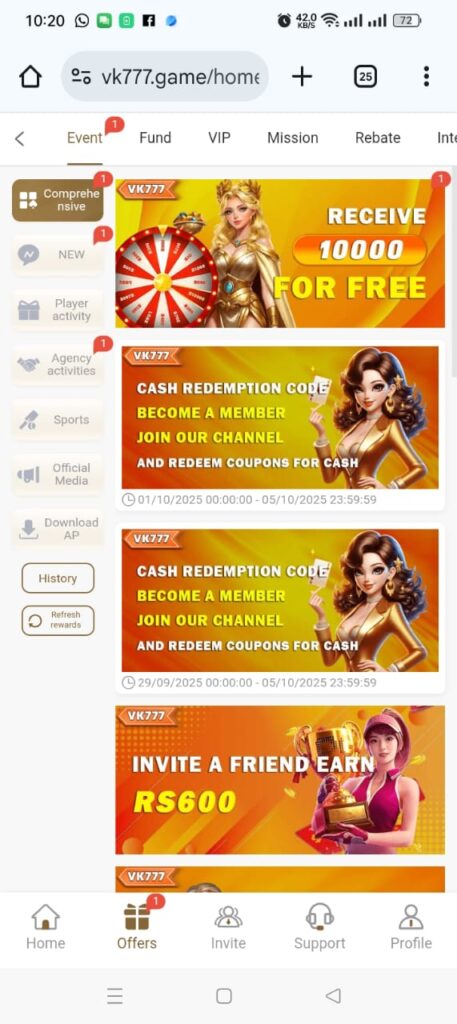
Task: Open the Receive 10000 For Free banner
Action: pyautogui.click(x=280, y=253)
